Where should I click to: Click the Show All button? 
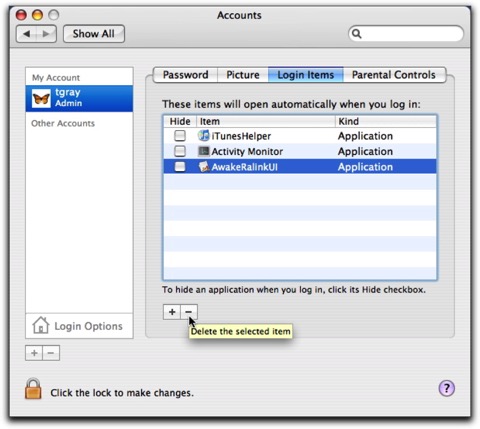(94, 34)
